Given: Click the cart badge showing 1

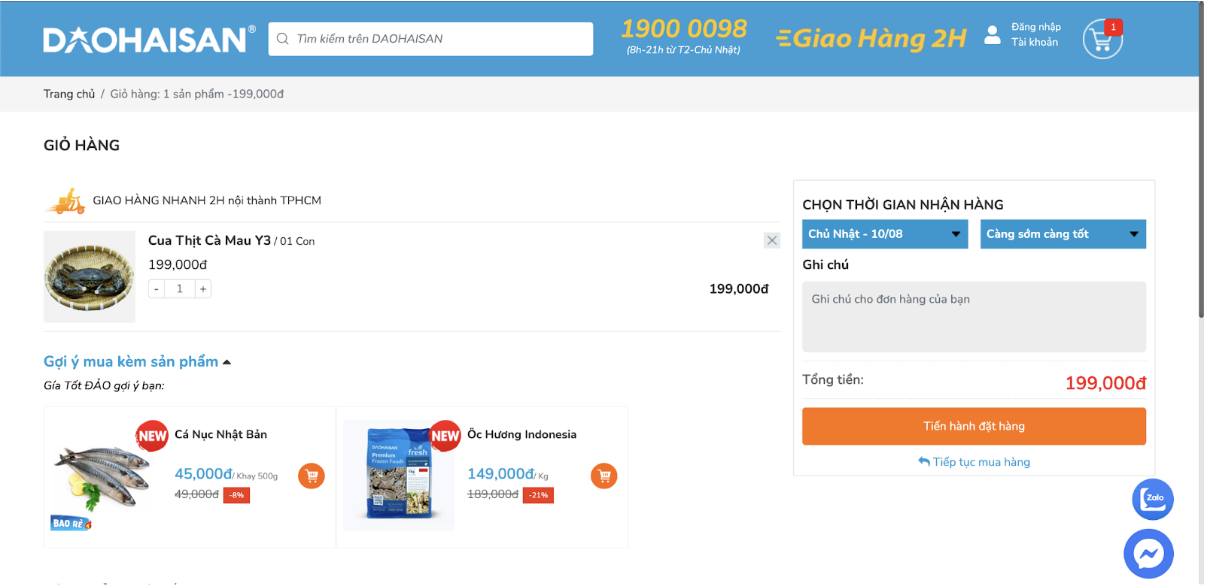Looking at the screenshot, I should click(1114, 27).
